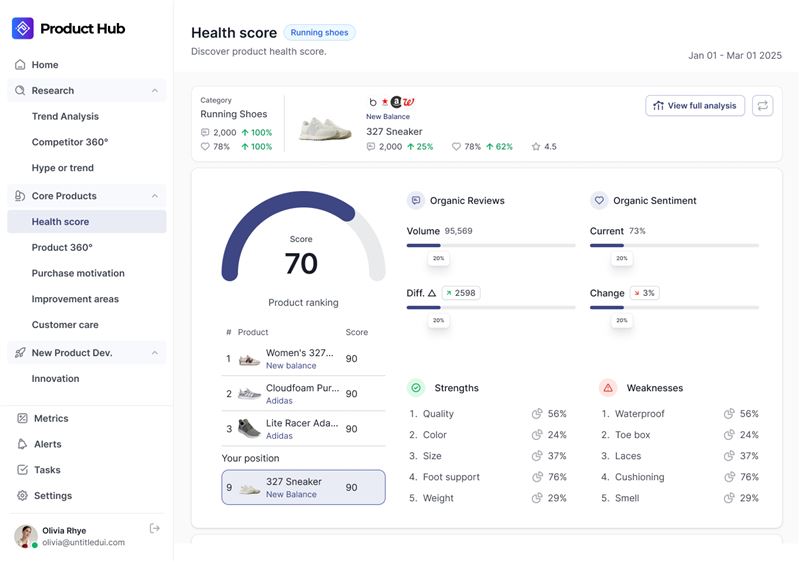Click View full analysis button

click(695, 106)
